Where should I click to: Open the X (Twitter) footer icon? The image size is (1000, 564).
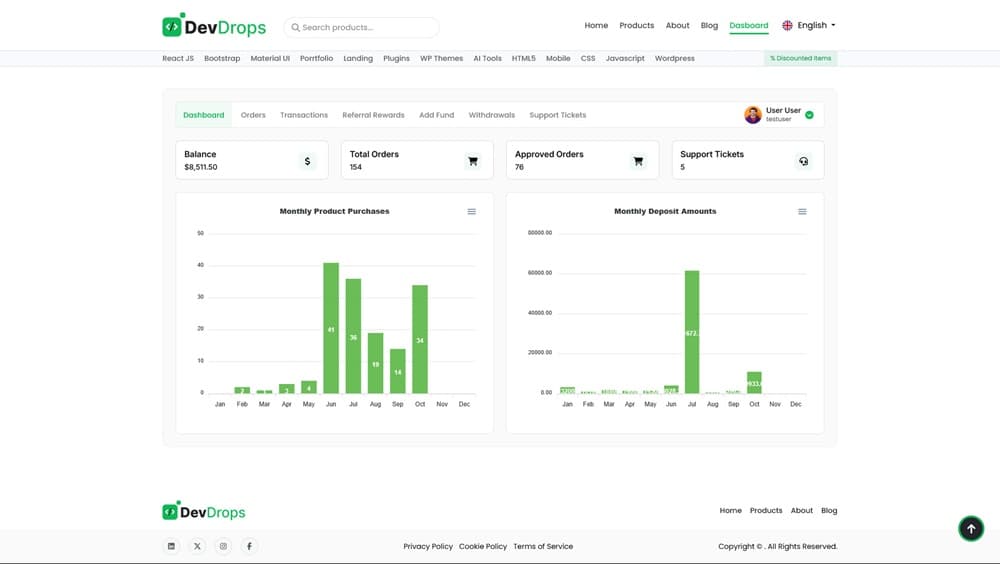pos(197,546)
